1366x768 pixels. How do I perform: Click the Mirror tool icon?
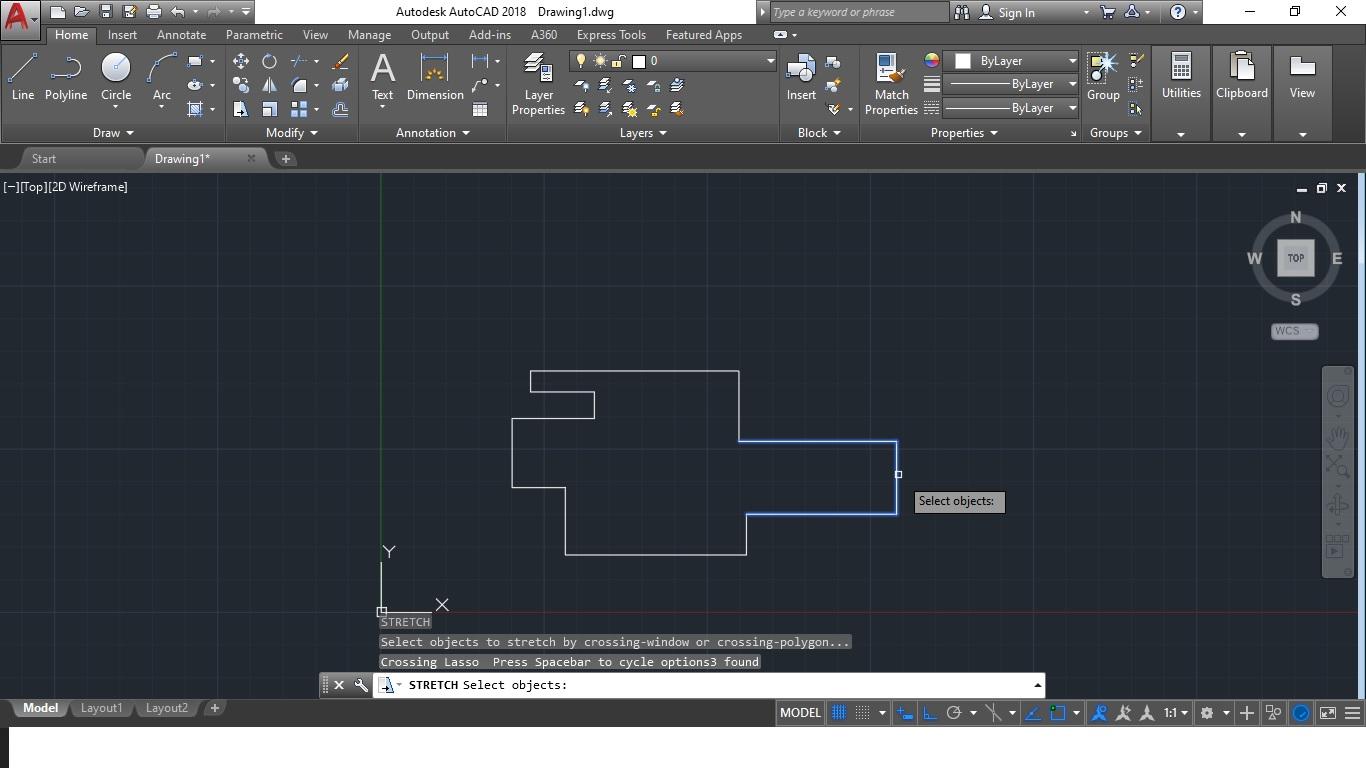tap(269, 85)
